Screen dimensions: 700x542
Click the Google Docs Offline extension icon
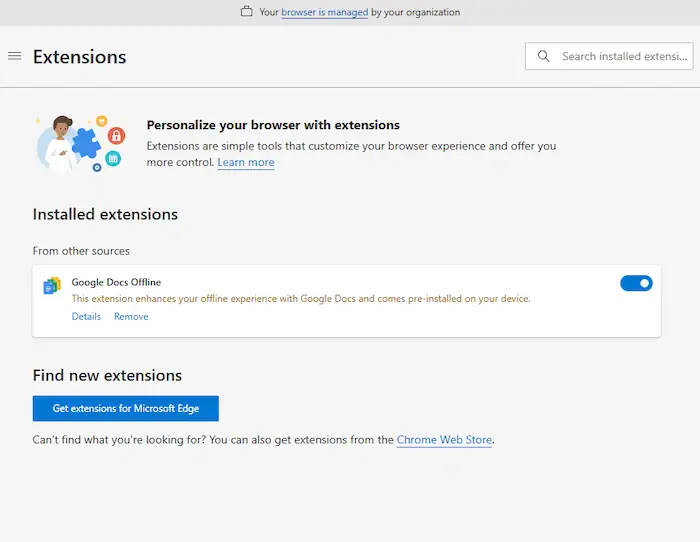tap(52, 286)
